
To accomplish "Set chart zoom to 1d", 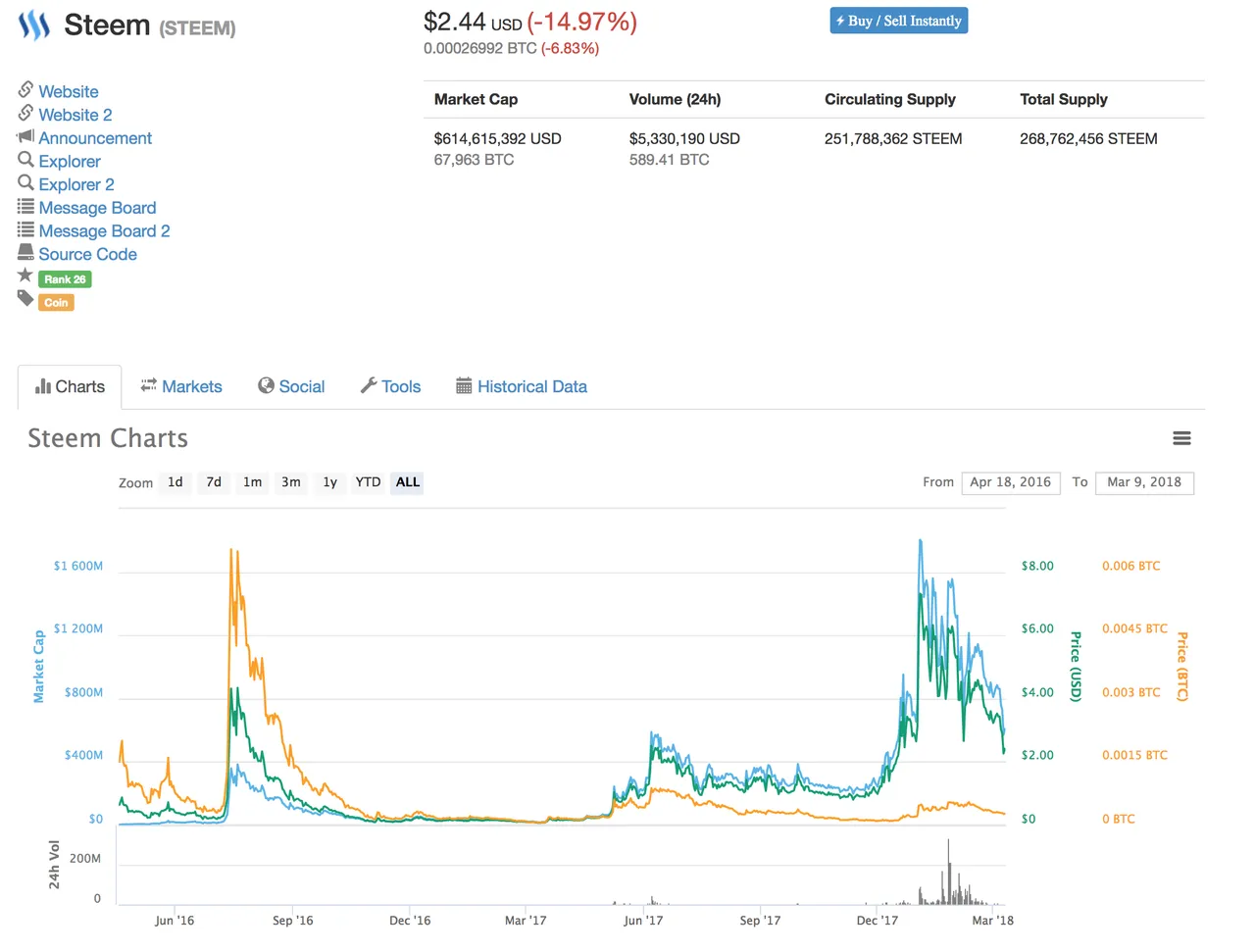I will click(176, 482).
